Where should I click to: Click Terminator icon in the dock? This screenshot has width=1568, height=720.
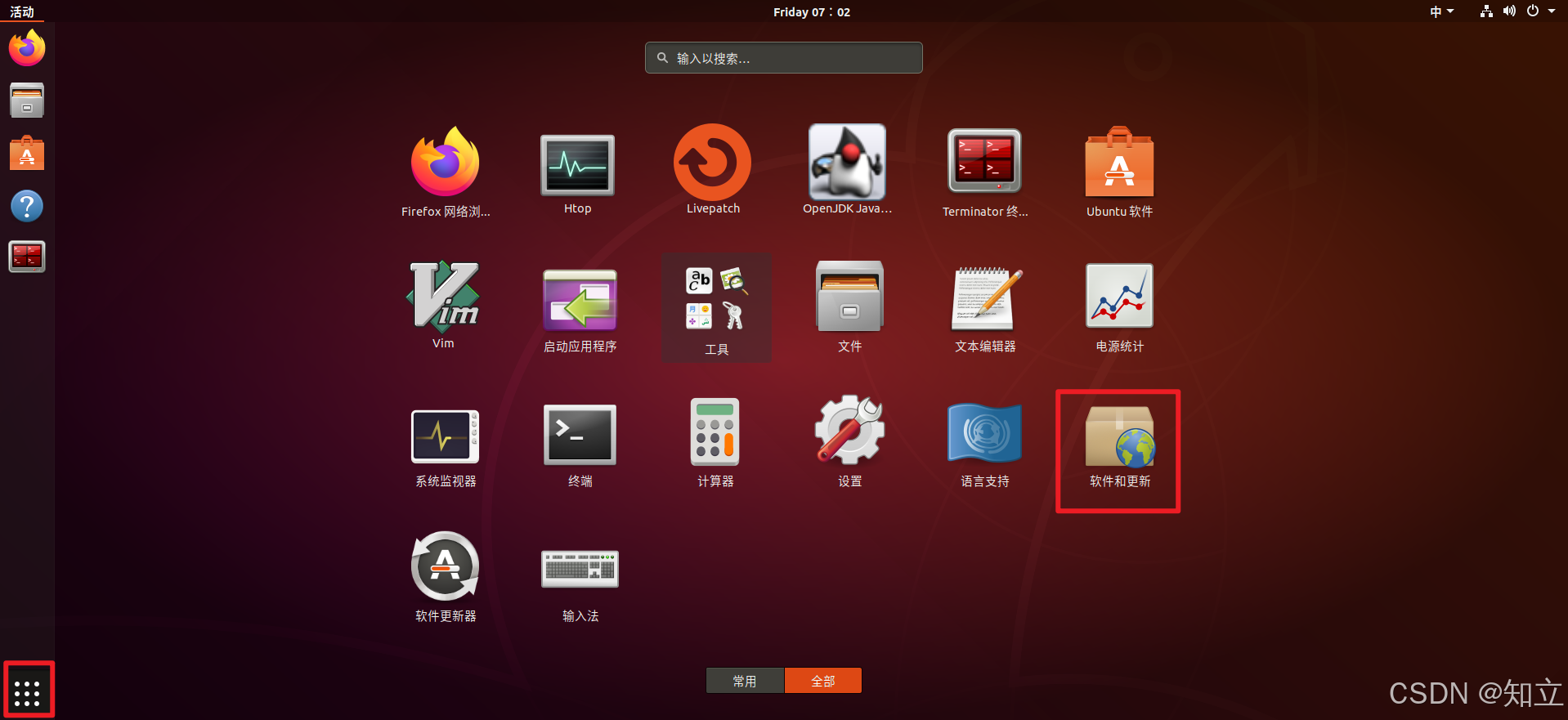click(x=27, y=257)
